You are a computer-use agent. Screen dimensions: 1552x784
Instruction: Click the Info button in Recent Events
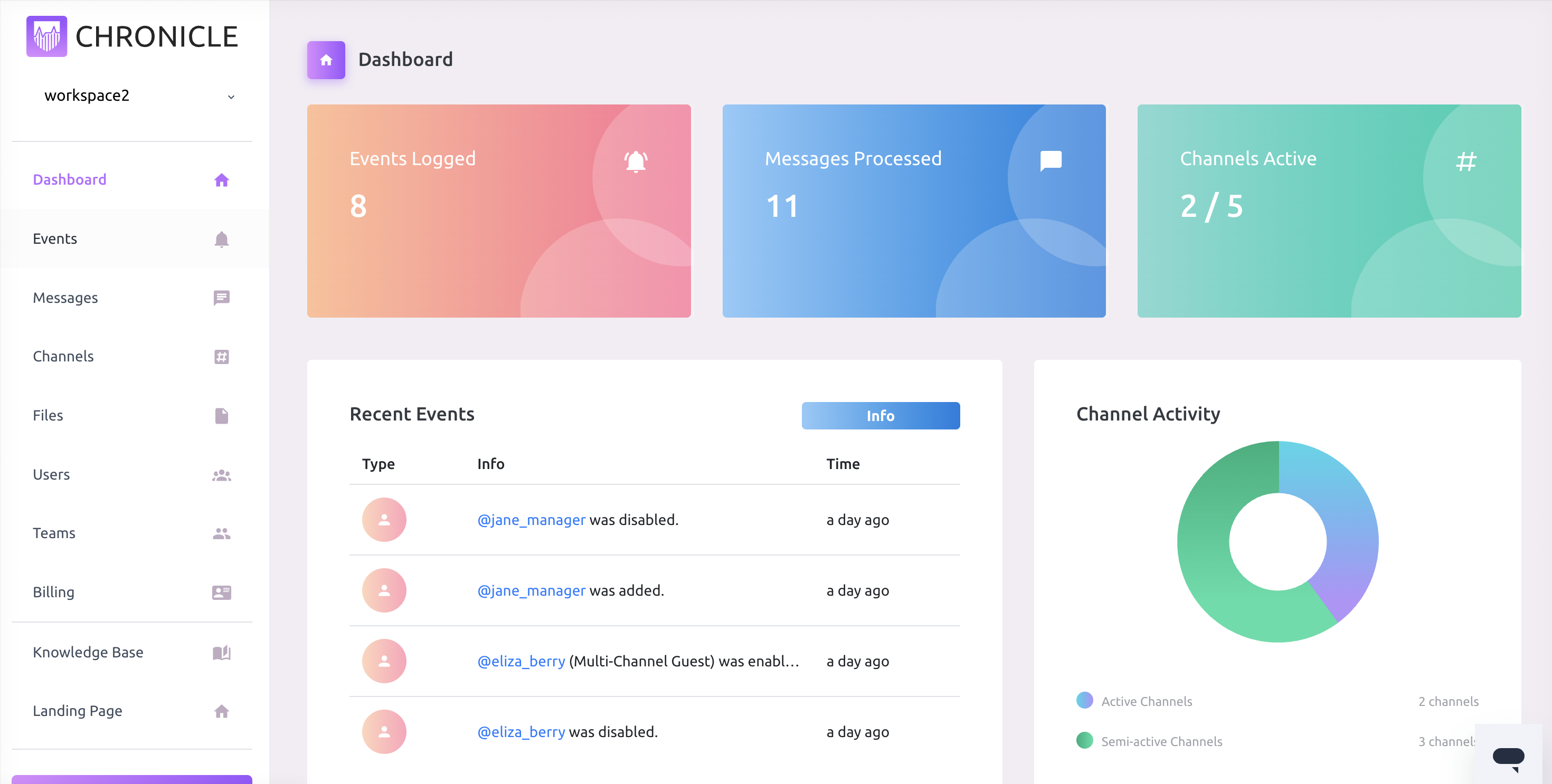[880, 416]
